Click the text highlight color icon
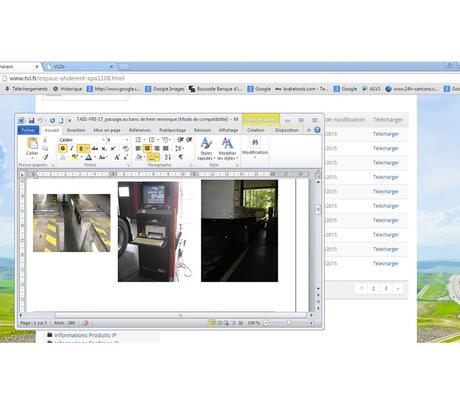 75,157
